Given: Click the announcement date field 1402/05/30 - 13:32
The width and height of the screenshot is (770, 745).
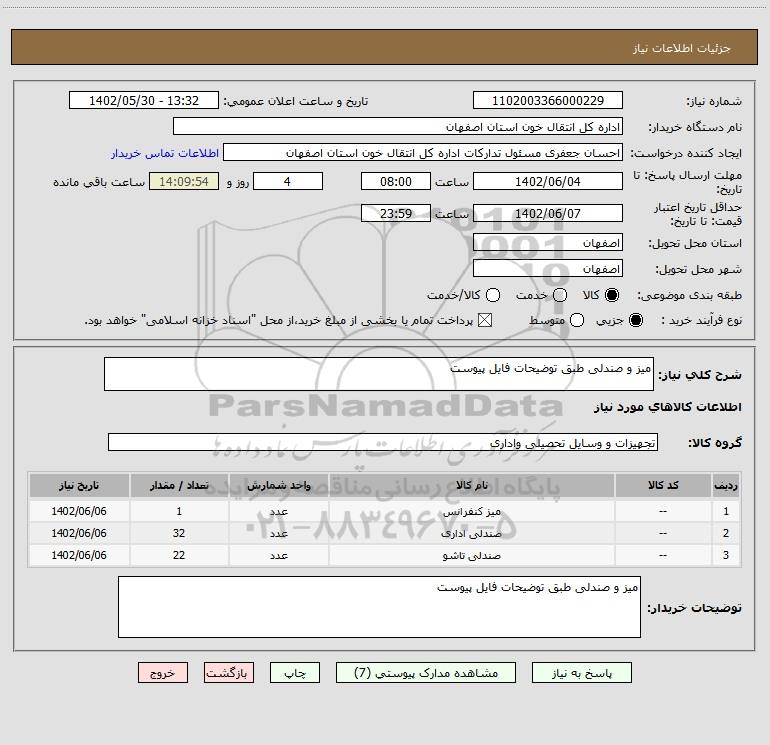Looking at the screenshot, I should [x=144, y=100].
